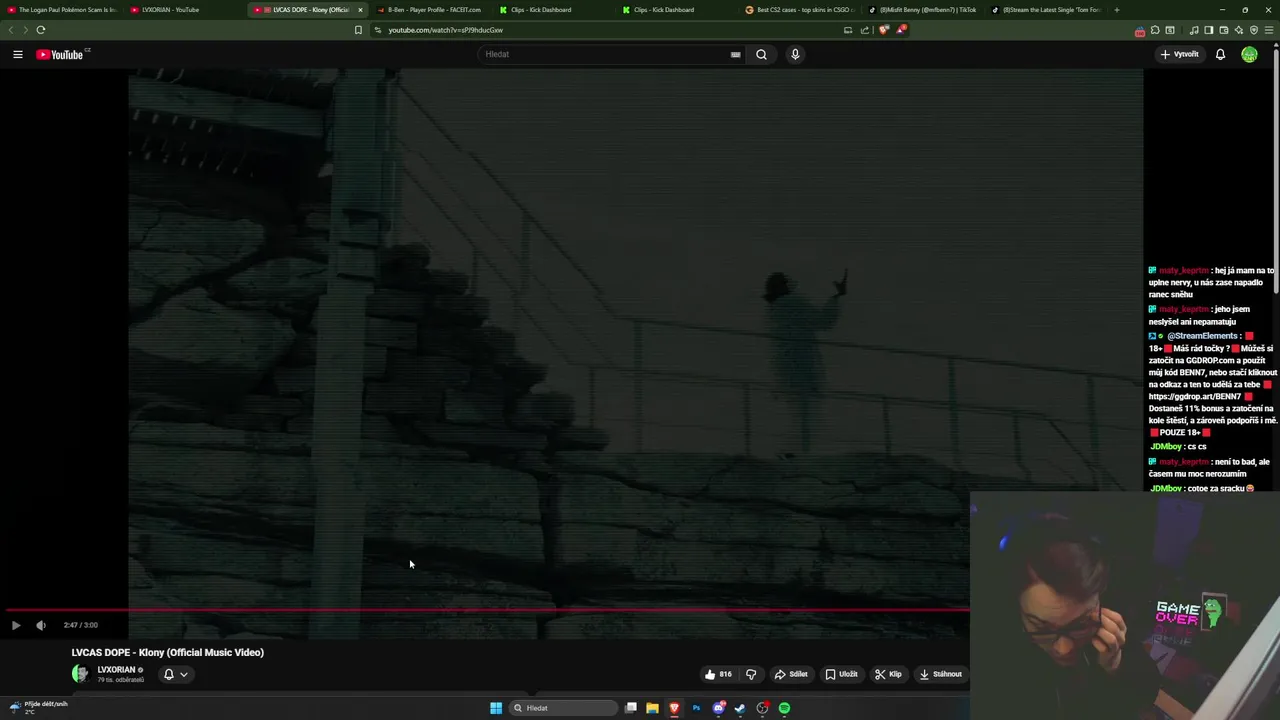
Task: Open Photoshop from the taskbar
Action: click(696, 708)
